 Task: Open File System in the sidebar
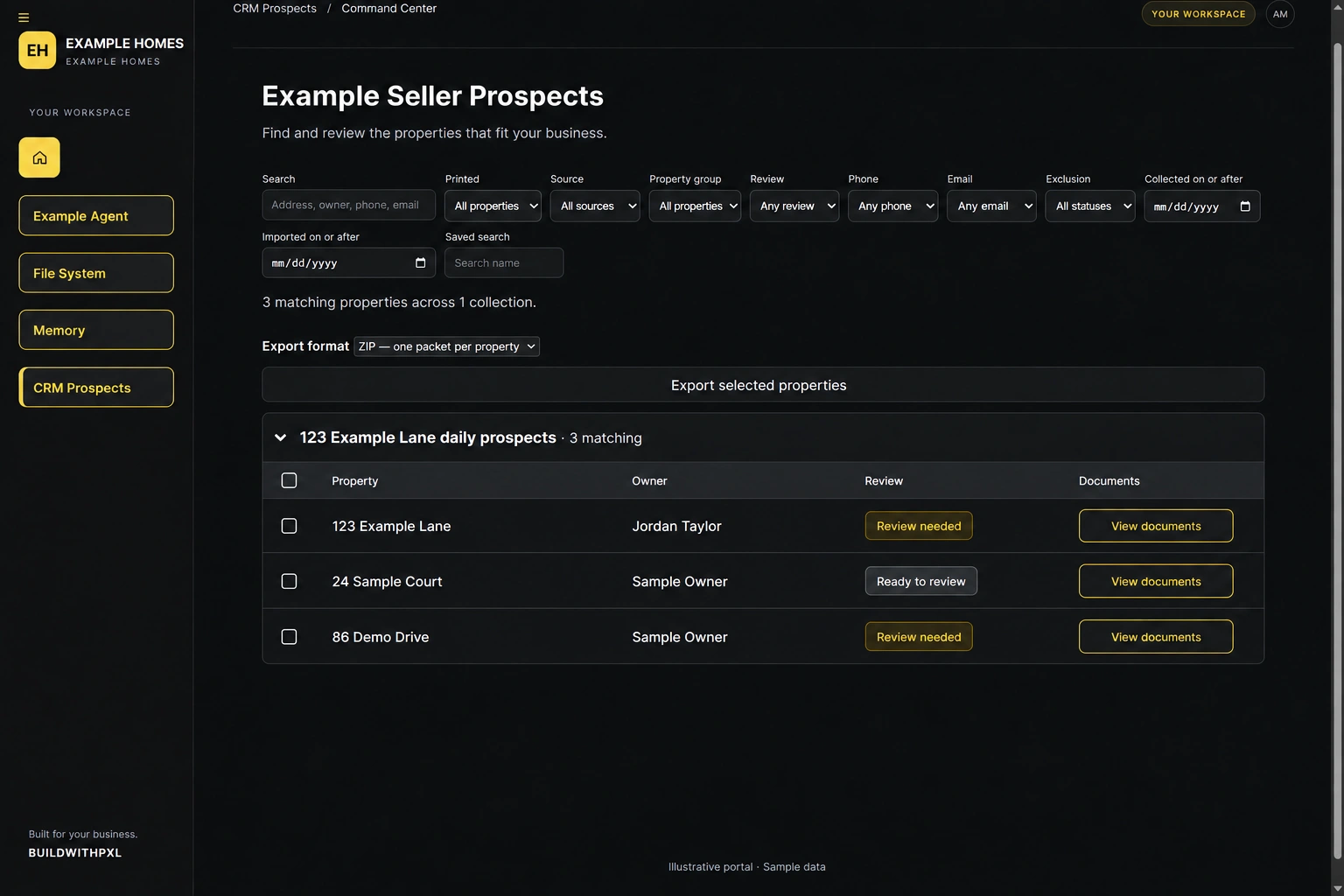tap(96, 273)
